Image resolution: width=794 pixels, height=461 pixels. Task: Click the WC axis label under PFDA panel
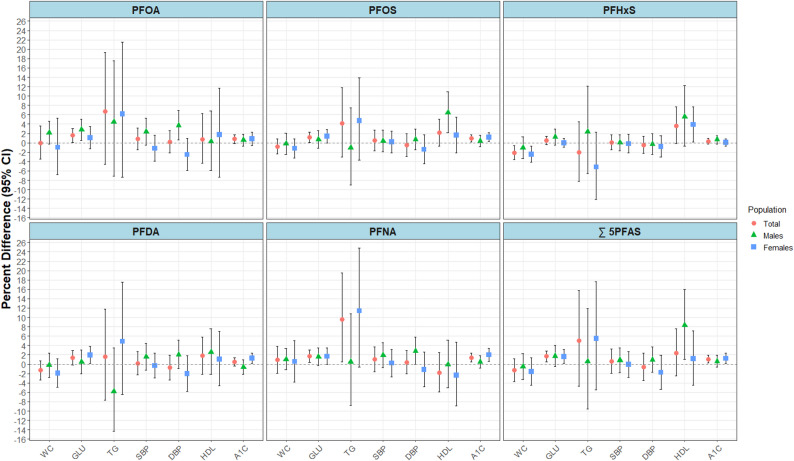[47, 450]
